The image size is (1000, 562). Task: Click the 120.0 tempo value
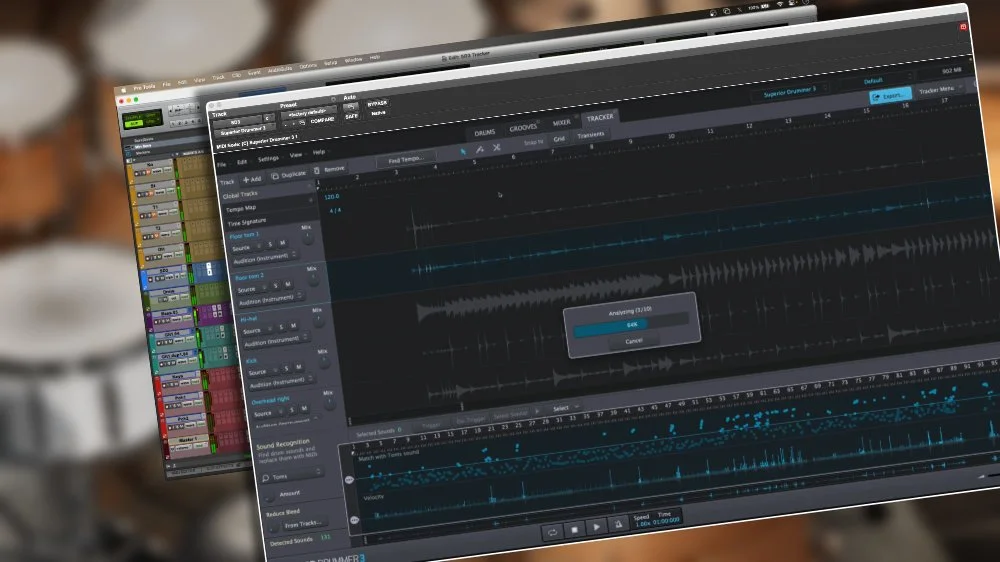point(332,196)
